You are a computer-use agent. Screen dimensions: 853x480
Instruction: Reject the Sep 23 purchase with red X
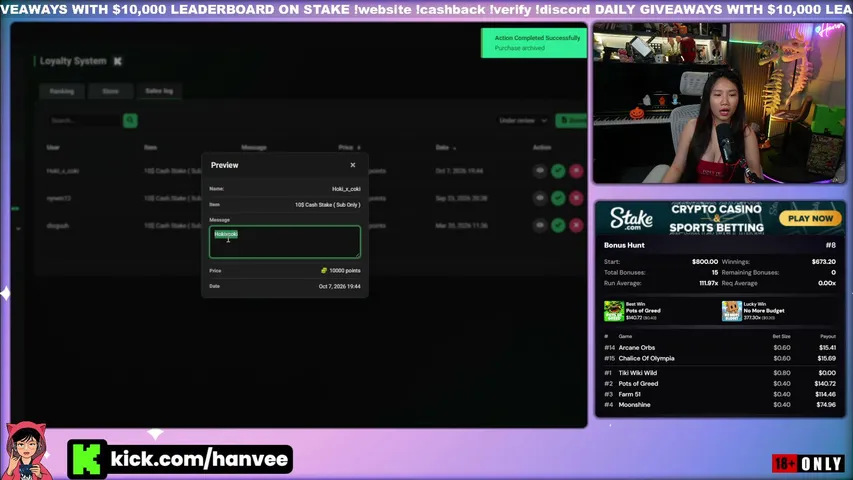[576, 198]
